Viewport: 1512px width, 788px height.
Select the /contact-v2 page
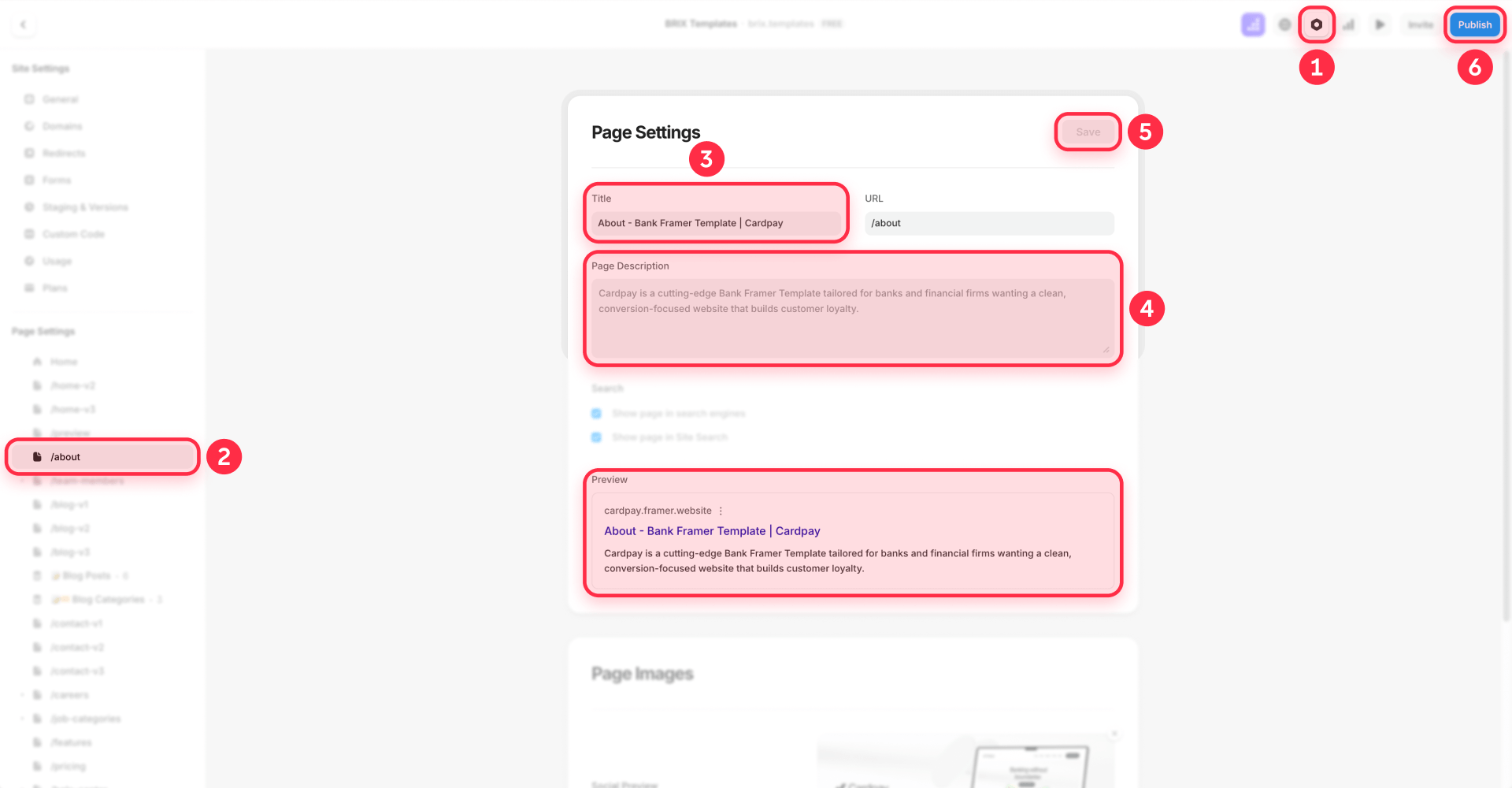pos(77,648)
